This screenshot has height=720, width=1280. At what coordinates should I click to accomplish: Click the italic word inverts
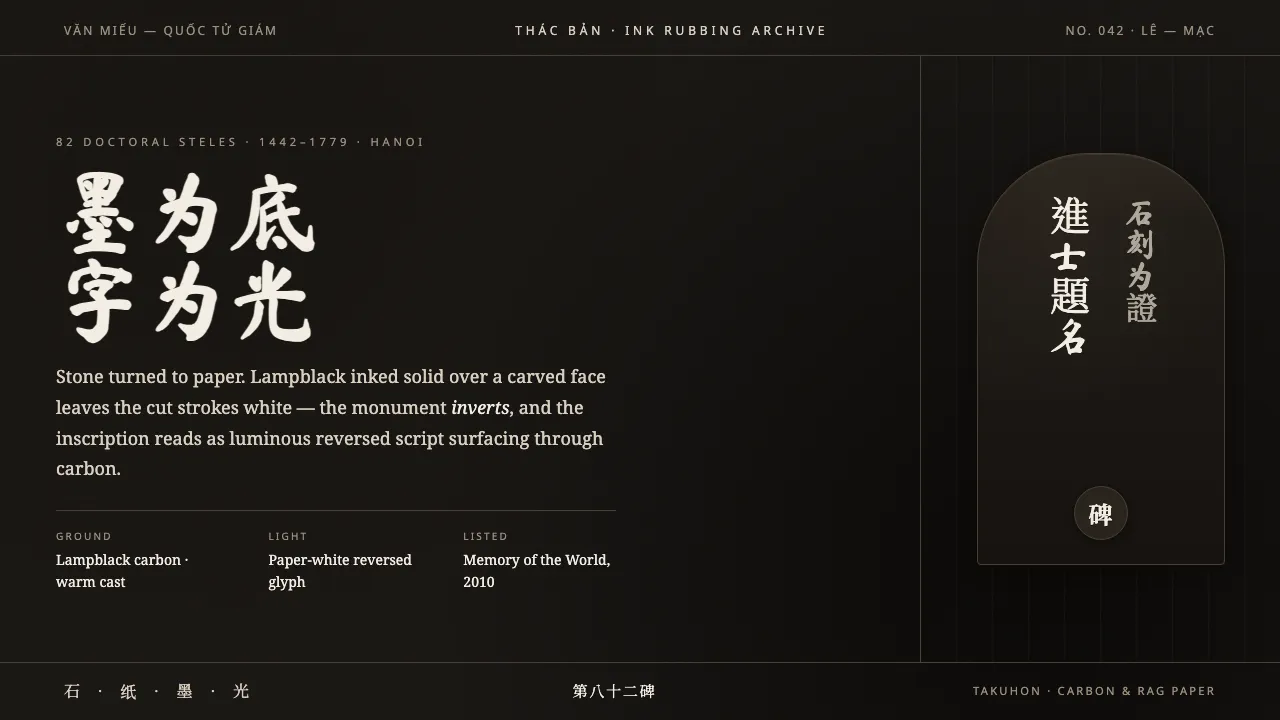[480, 408]
